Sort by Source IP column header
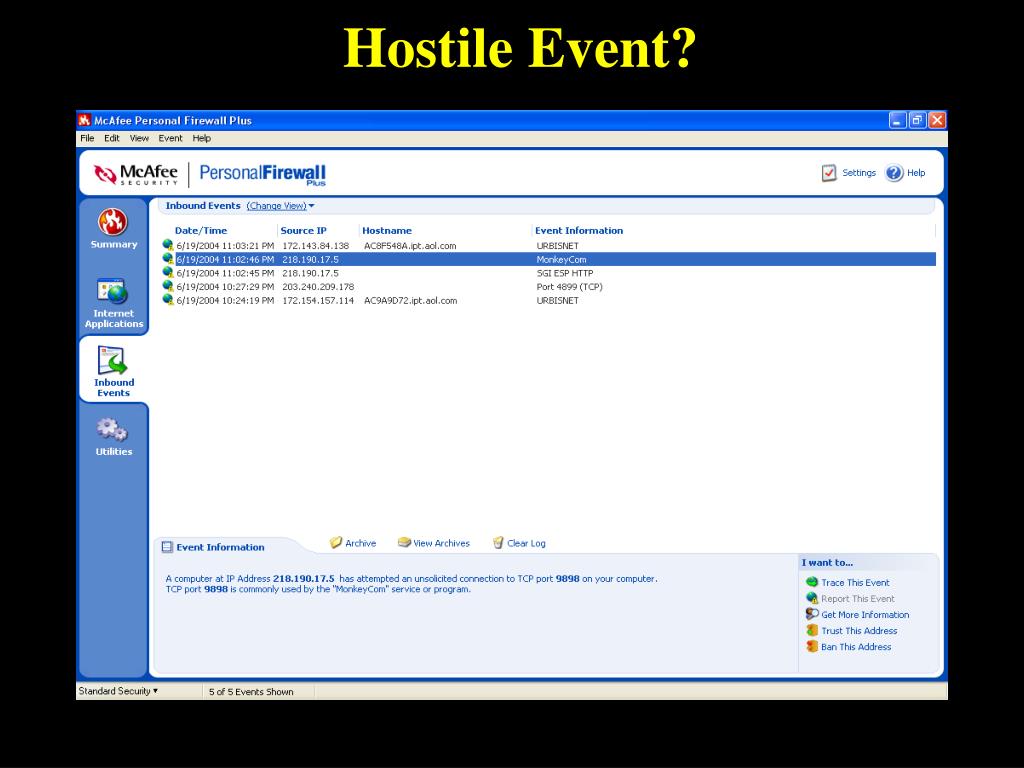The image size is (1024, 768). tap(303, 231)
